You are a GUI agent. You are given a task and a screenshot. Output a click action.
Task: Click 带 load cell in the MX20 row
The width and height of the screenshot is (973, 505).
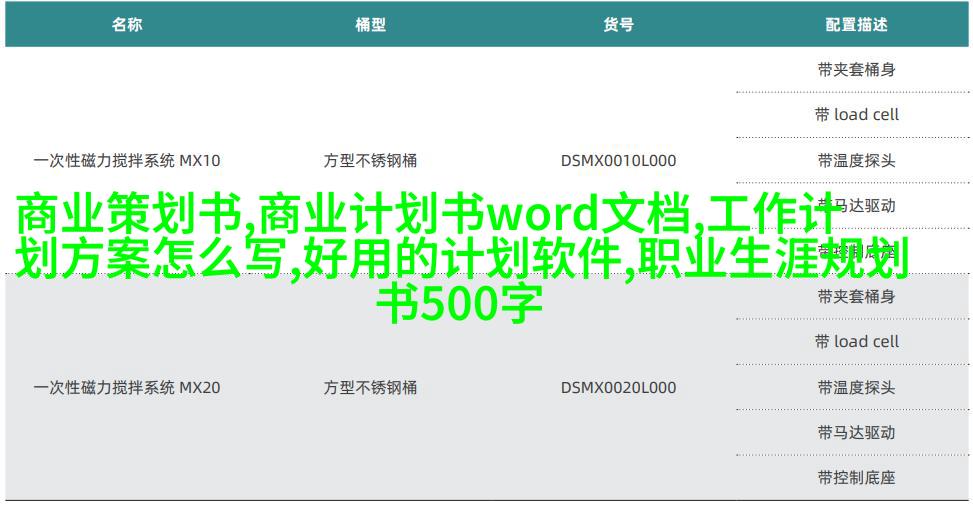pos(855,342)
